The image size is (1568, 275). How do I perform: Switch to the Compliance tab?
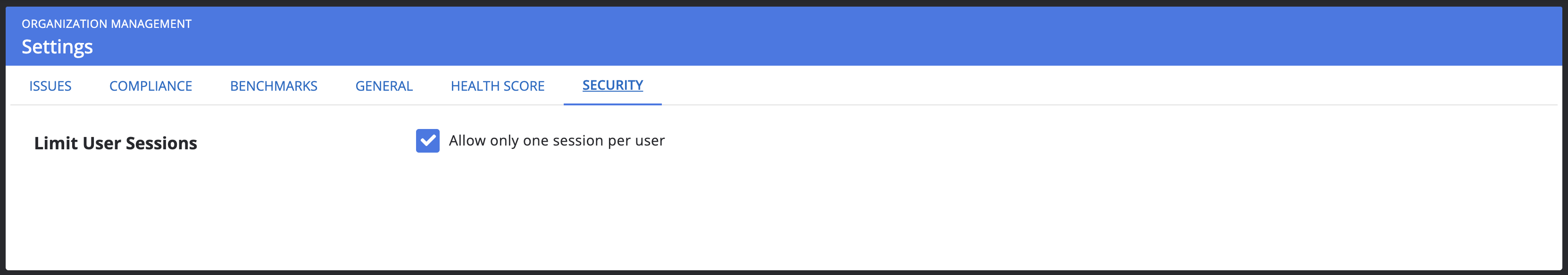(150, 86)
